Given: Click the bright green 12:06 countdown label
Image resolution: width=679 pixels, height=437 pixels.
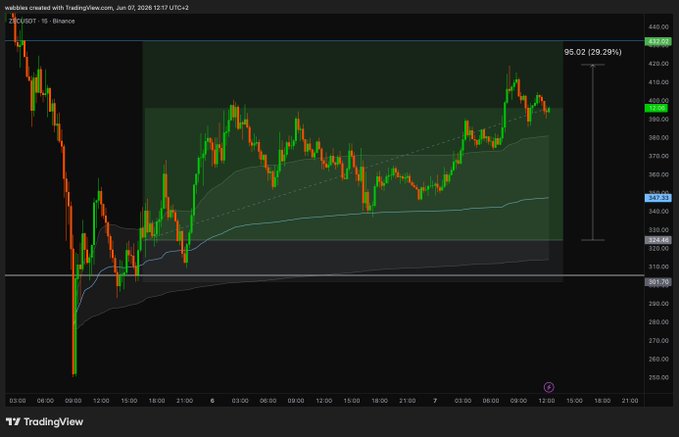Looking at the screenshot, I should [x=657, y=108].
